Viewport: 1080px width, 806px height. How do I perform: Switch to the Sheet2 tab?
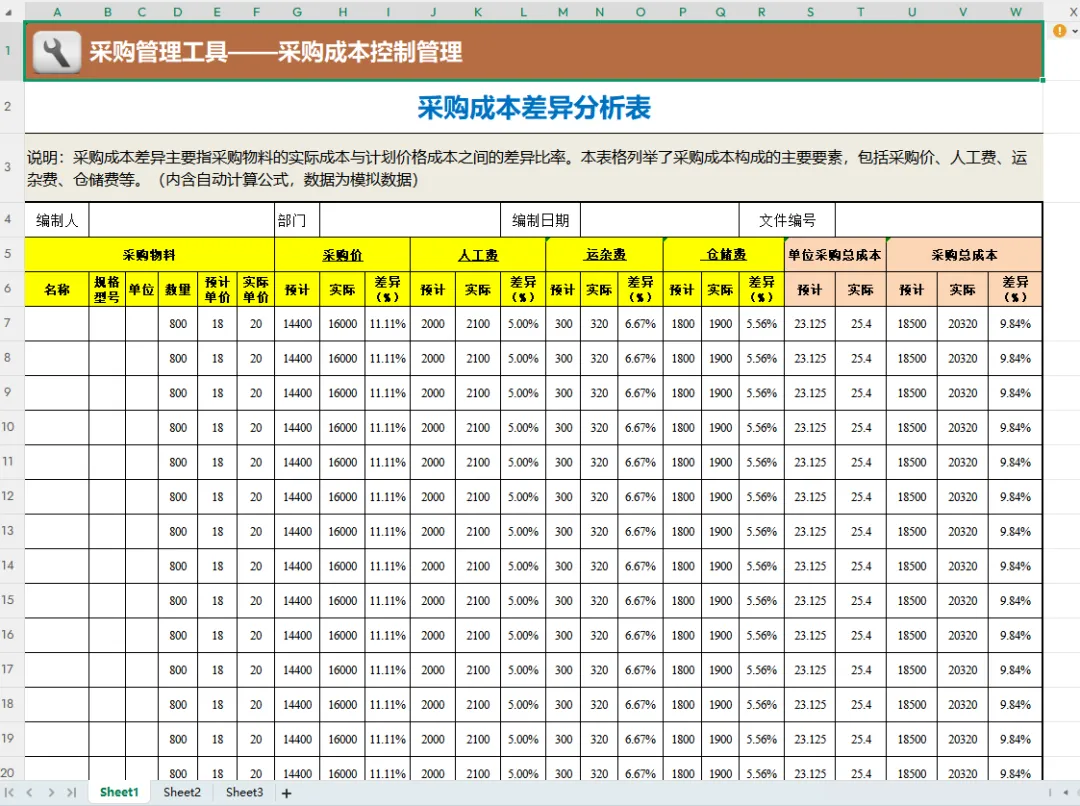click(182, 792)
